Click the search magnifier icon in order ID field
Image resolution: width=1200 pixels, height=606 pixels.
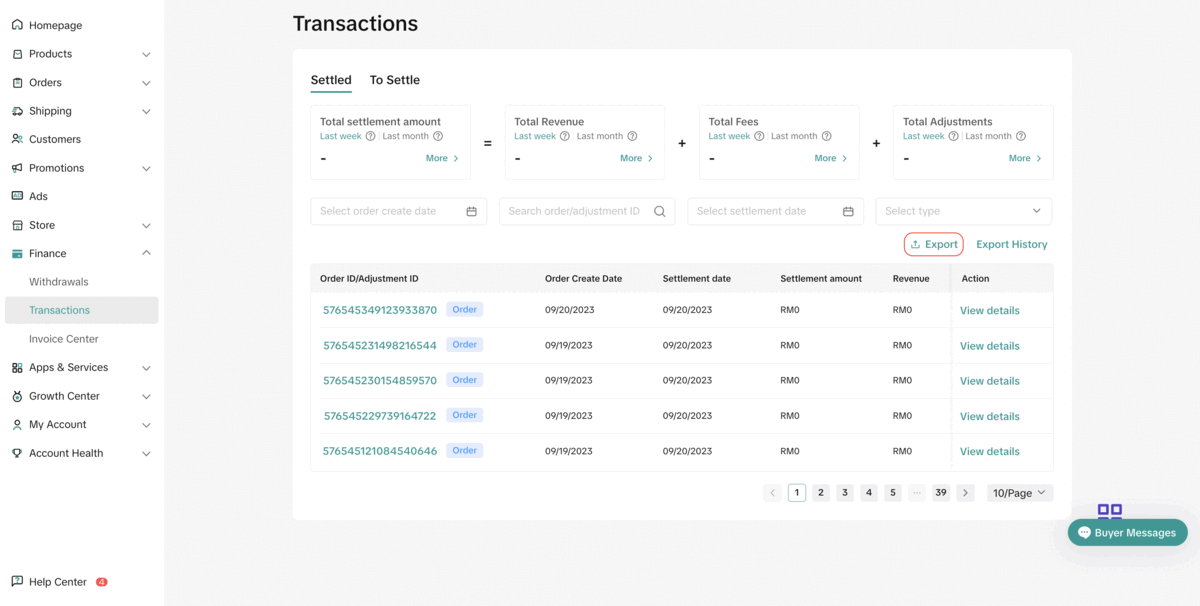point(660,211)
